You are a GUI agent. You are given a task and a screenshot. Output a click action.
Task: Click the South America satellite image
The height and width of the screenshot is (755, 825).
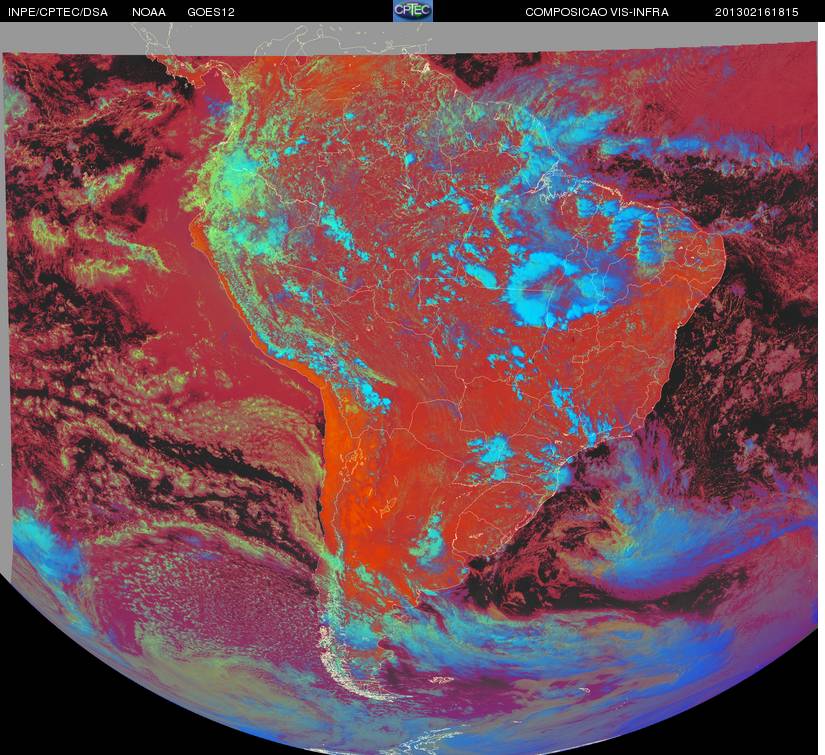pos(410,388)
